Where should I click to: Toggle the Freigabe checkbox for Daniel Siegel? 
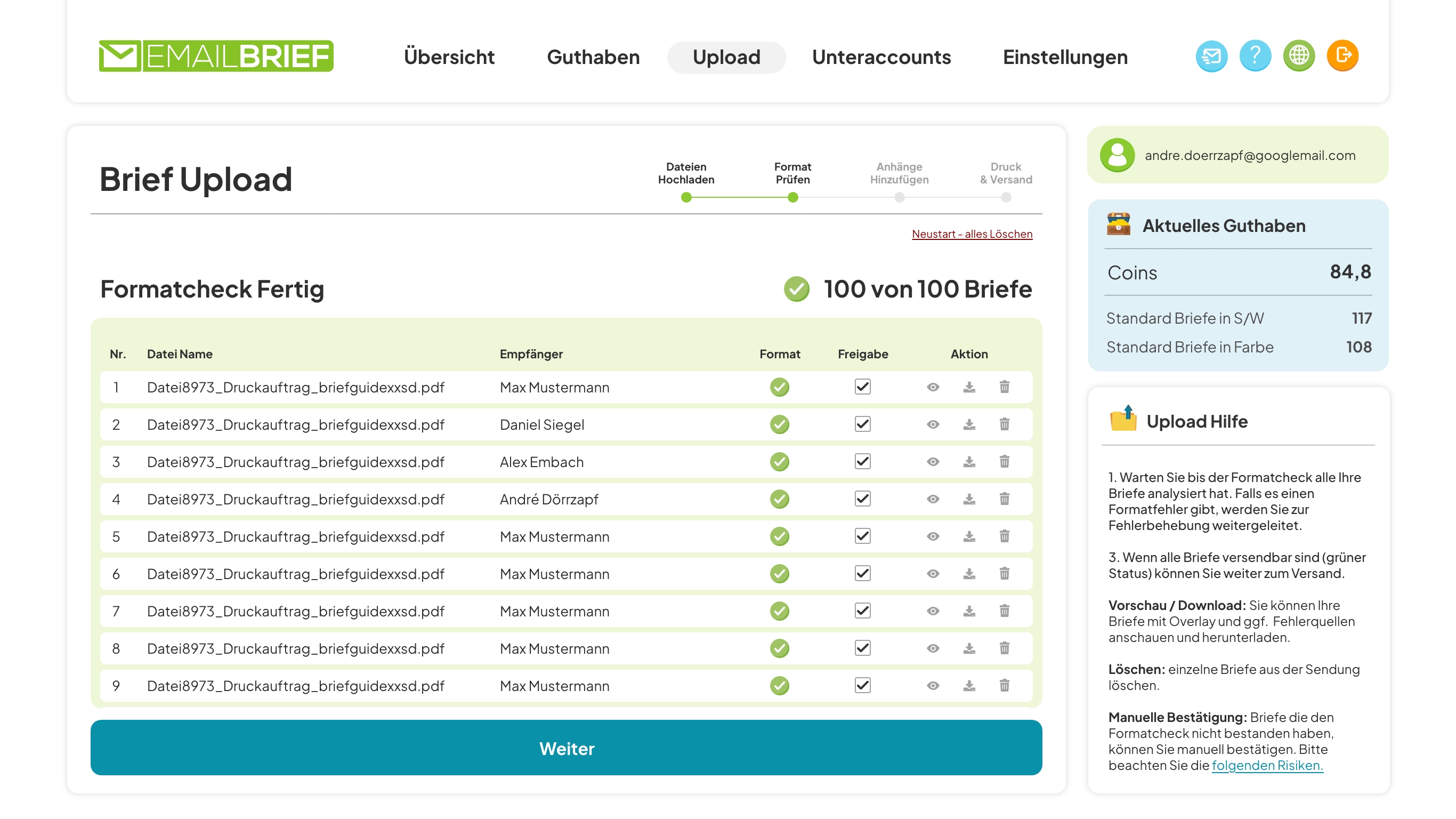pos(862,424)
